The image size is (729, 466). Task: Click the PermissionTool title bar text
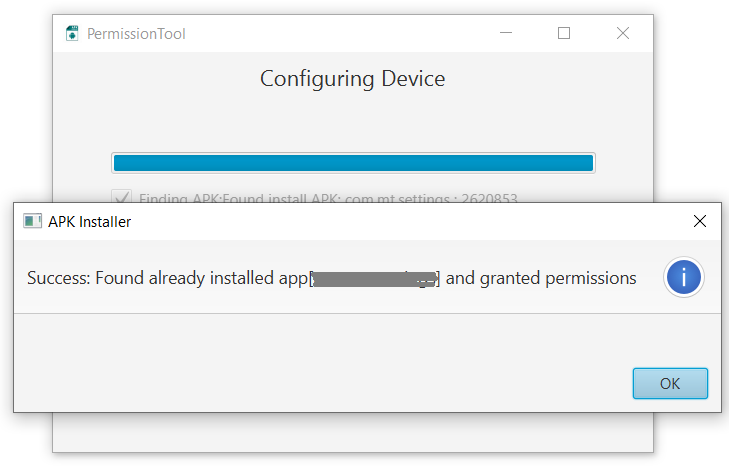tap(136, 34)
